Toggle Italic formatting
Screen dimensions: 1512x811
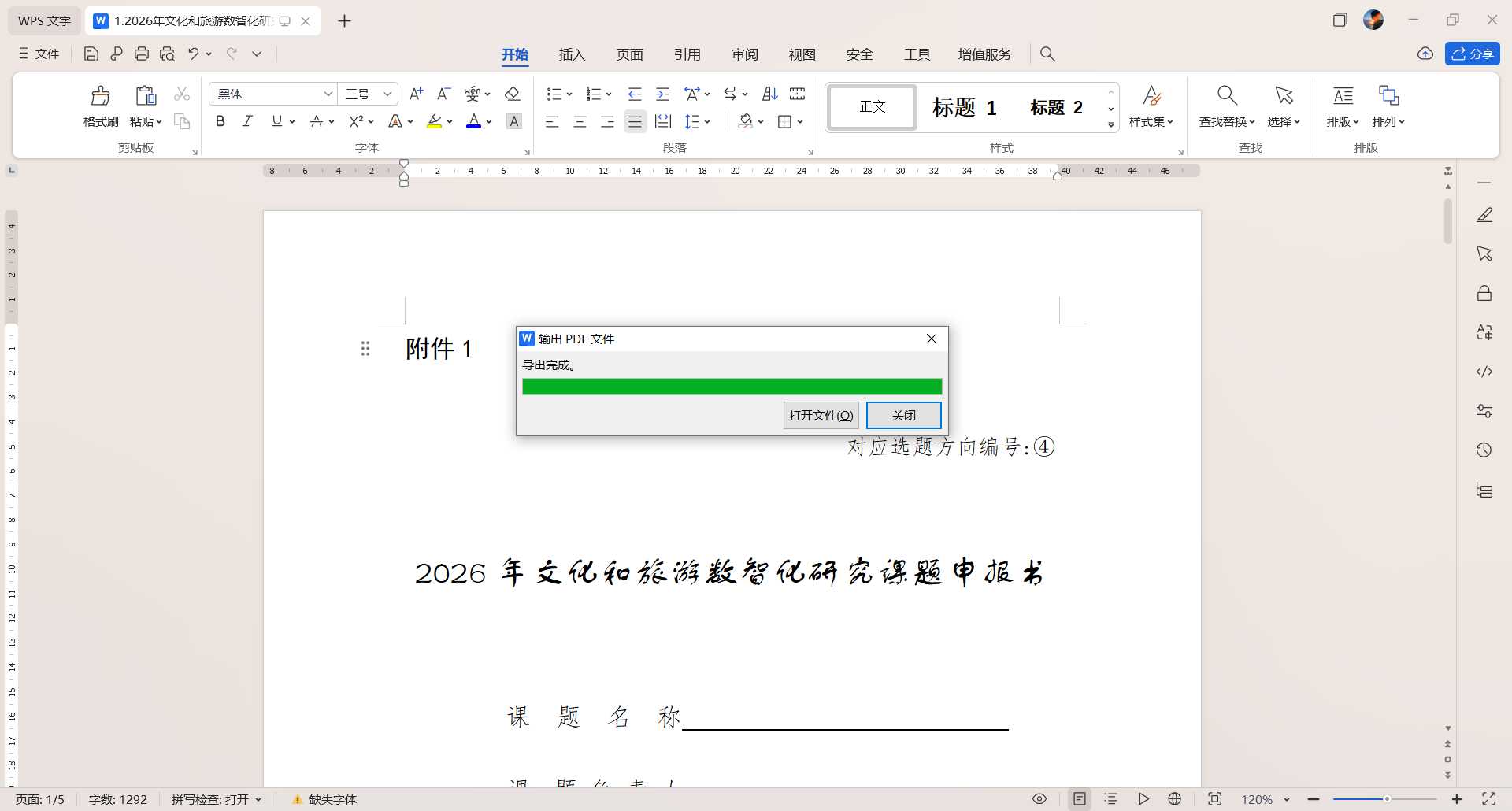point(247,121)
